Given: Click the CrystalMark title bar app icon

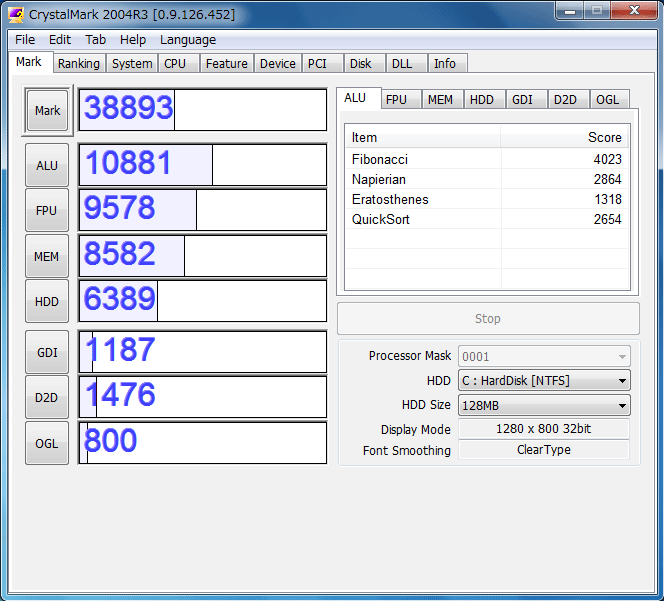Looking at the screenshot, I should [17, 15].
